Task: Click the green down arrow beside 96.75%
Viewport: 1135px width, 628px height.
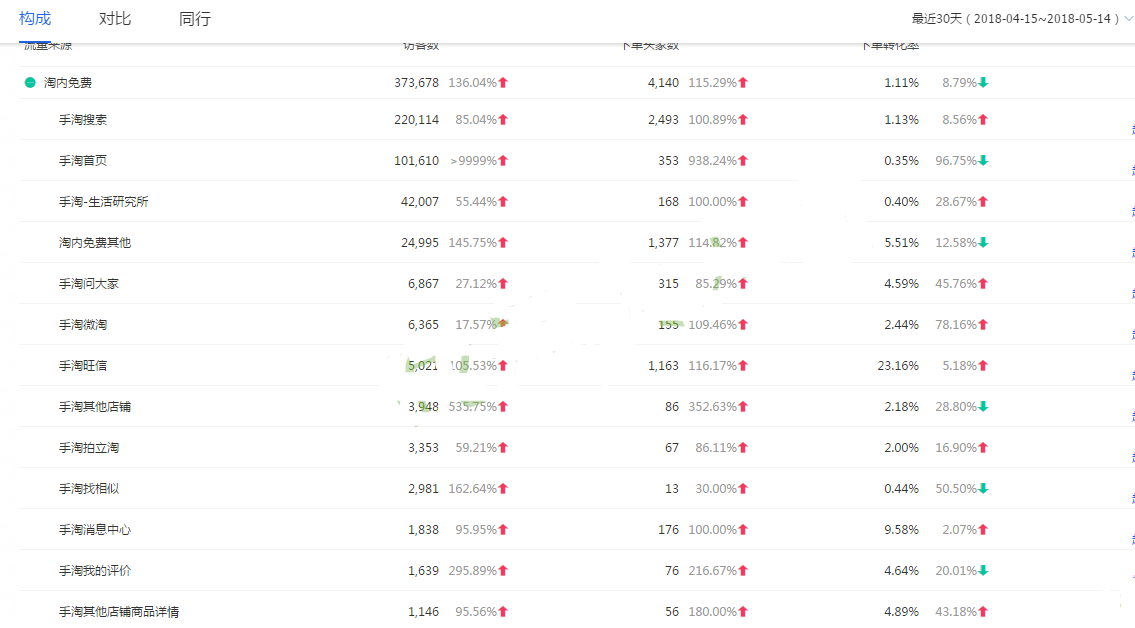Action: (x=983, y=161)
